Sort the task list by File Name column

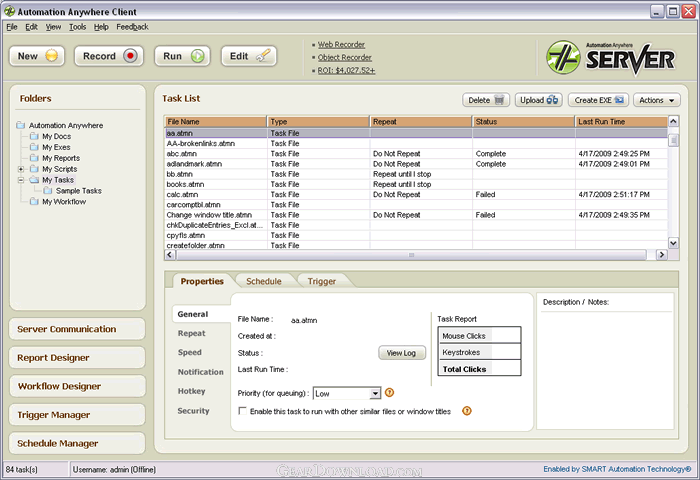(216, 121)
